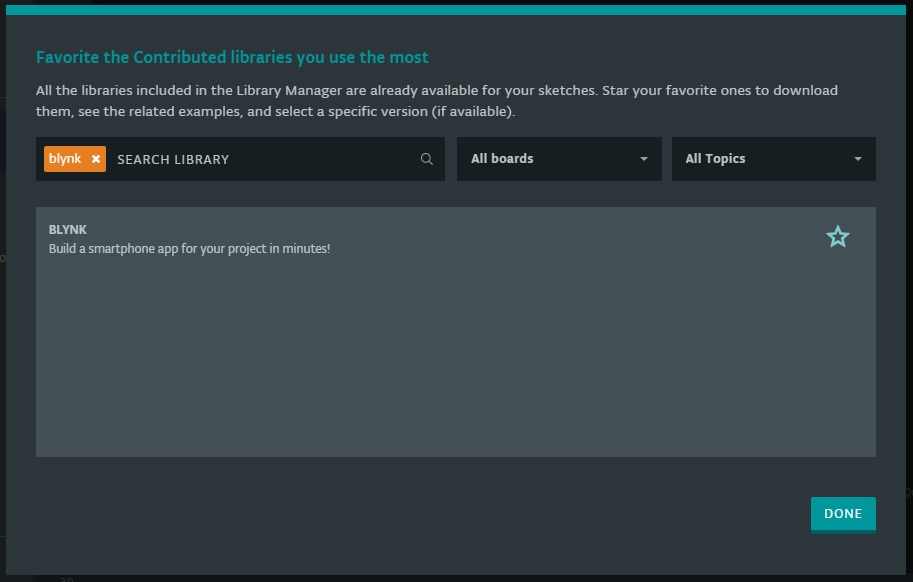Image resolution: width=913 pixels, height=582 pixels.
Task: Click the chevron arrow beside All Topics
Action: (857, 158)
